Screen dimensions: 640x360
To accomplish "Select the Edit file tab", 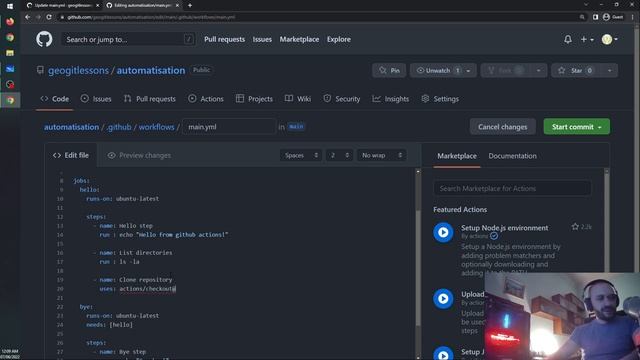I will [x=71, y=155].
